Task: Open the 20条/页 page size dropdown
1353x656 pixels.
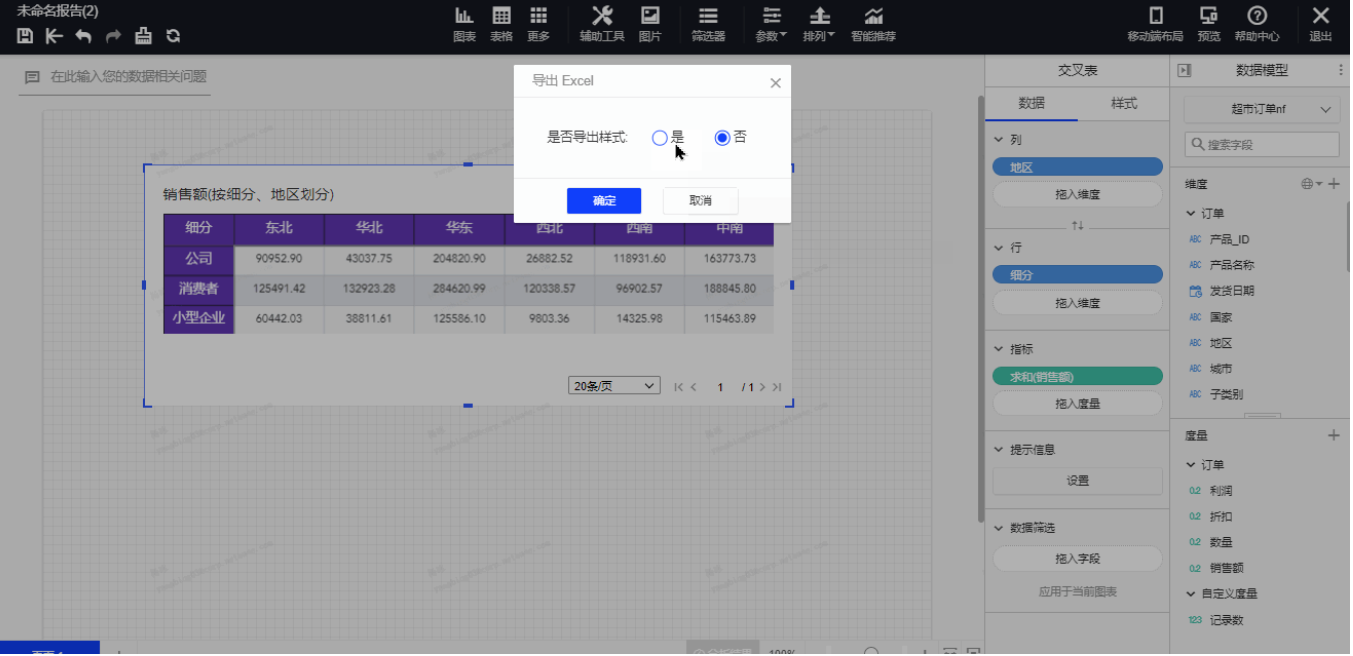Action: tap(614, 386)
